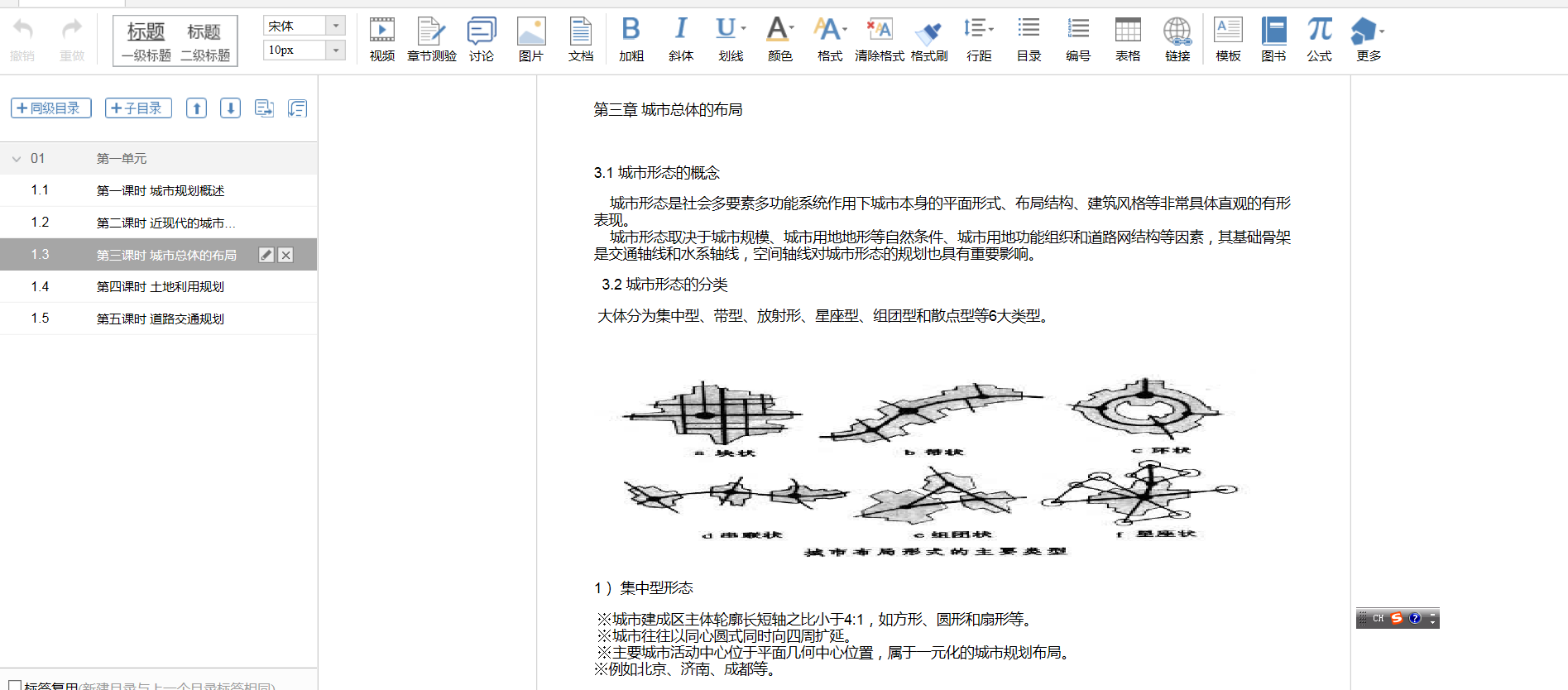Insert a hyperlink with 链接 icon
The image size is (1568, 690).
pos(1177,39)
